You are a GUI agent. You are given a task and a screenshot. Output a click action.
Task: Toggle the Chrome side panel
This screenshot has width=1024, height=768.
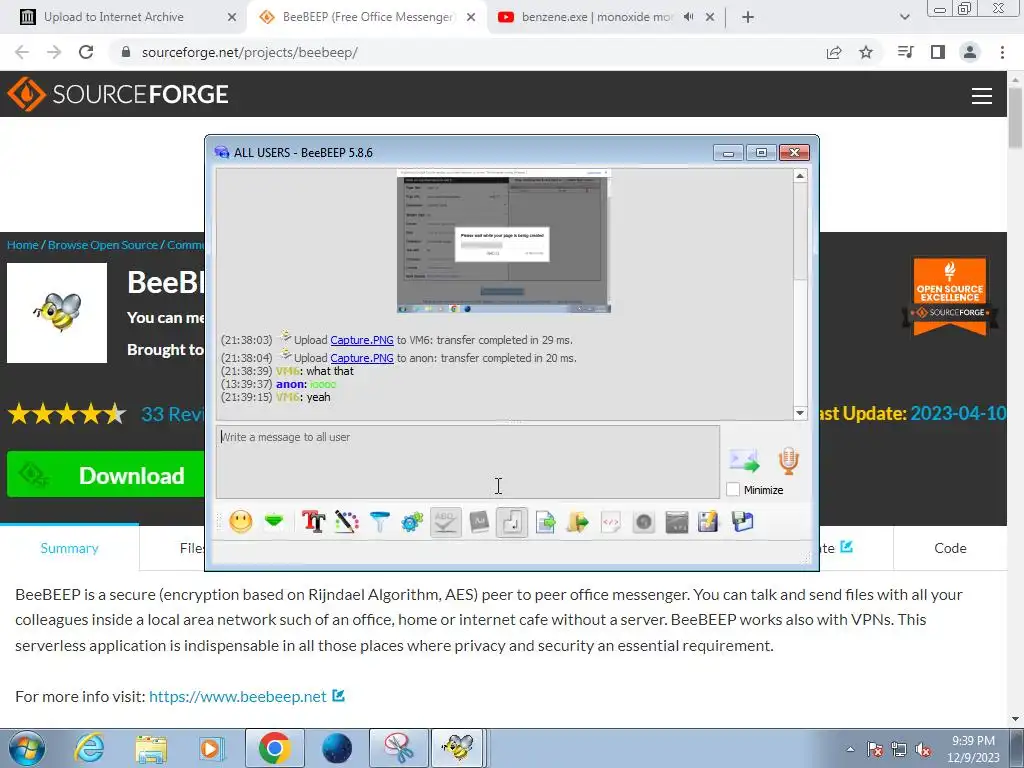point(938,52)
